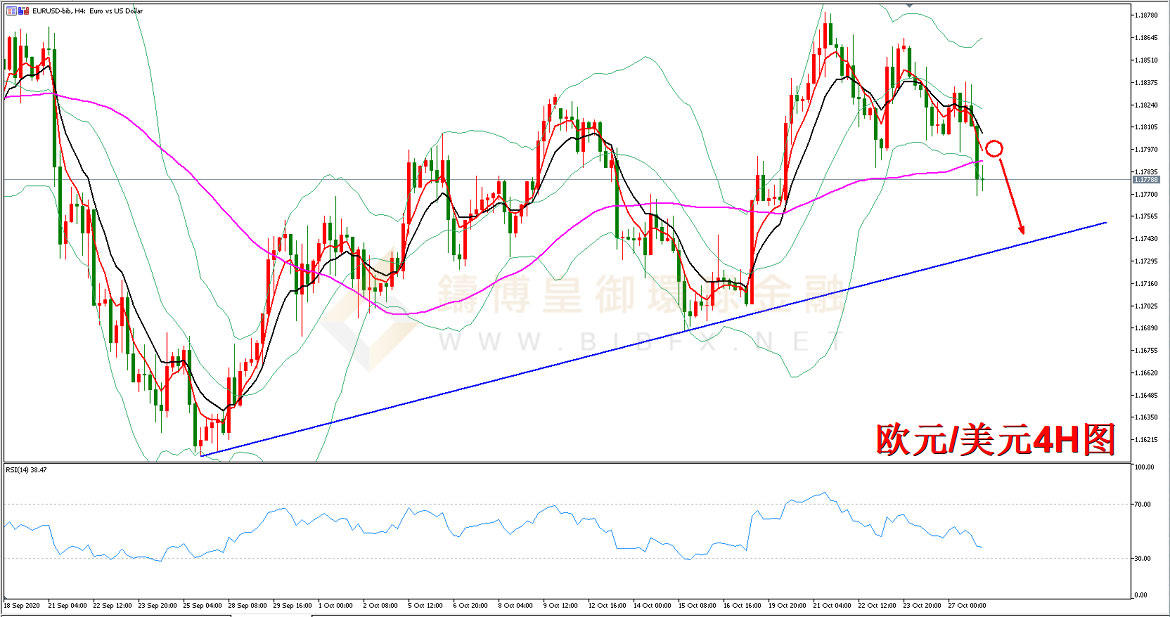The image size is (1170, 617).
Task: Click the 25 Sep 04:00 time label
Action: pyautogui.click(x=202, y=605)
